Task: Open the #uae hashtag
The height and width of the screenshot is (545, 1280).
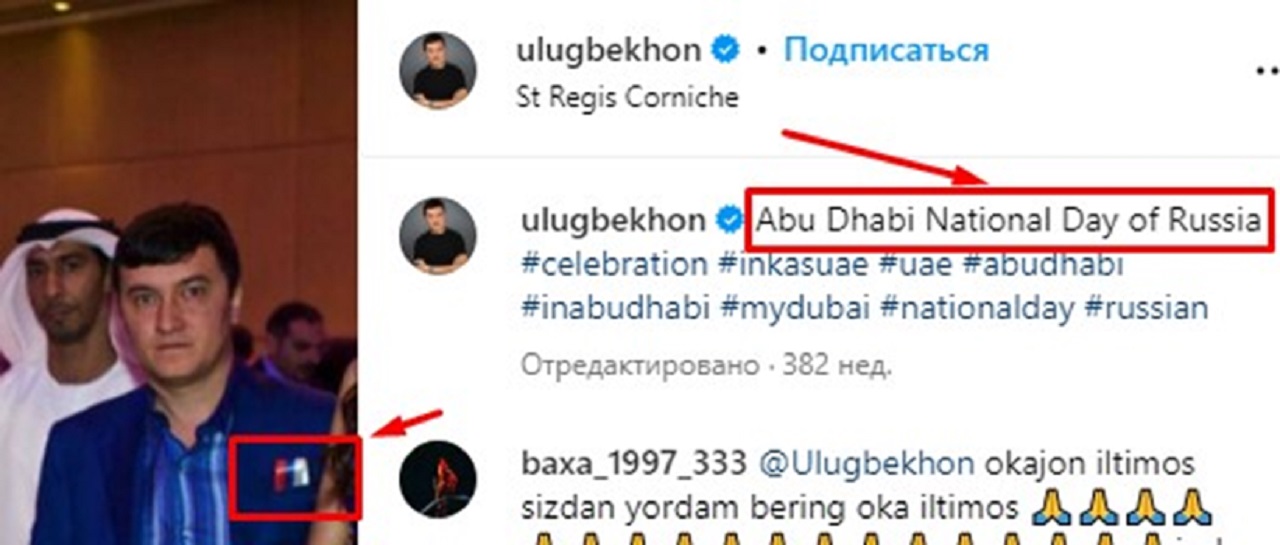Action: (x=901, y=265)
